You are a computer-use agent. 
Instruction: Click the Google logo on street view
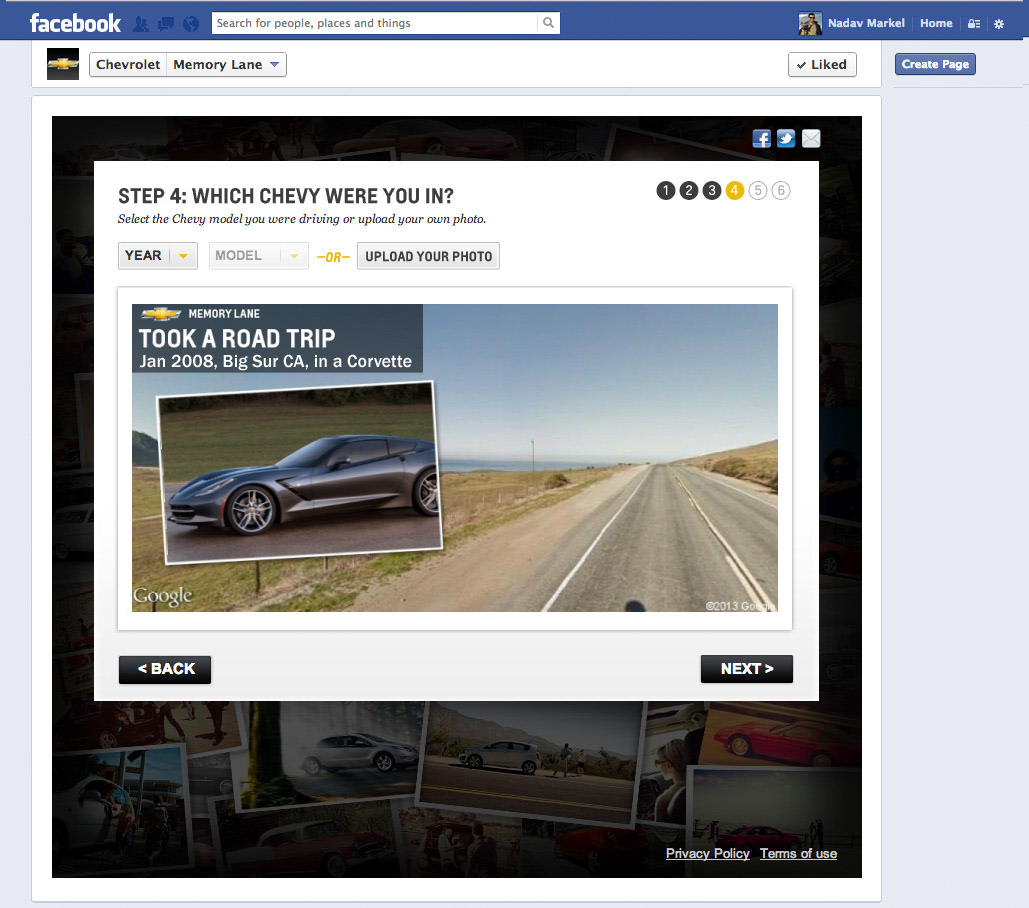pos(162,596)
